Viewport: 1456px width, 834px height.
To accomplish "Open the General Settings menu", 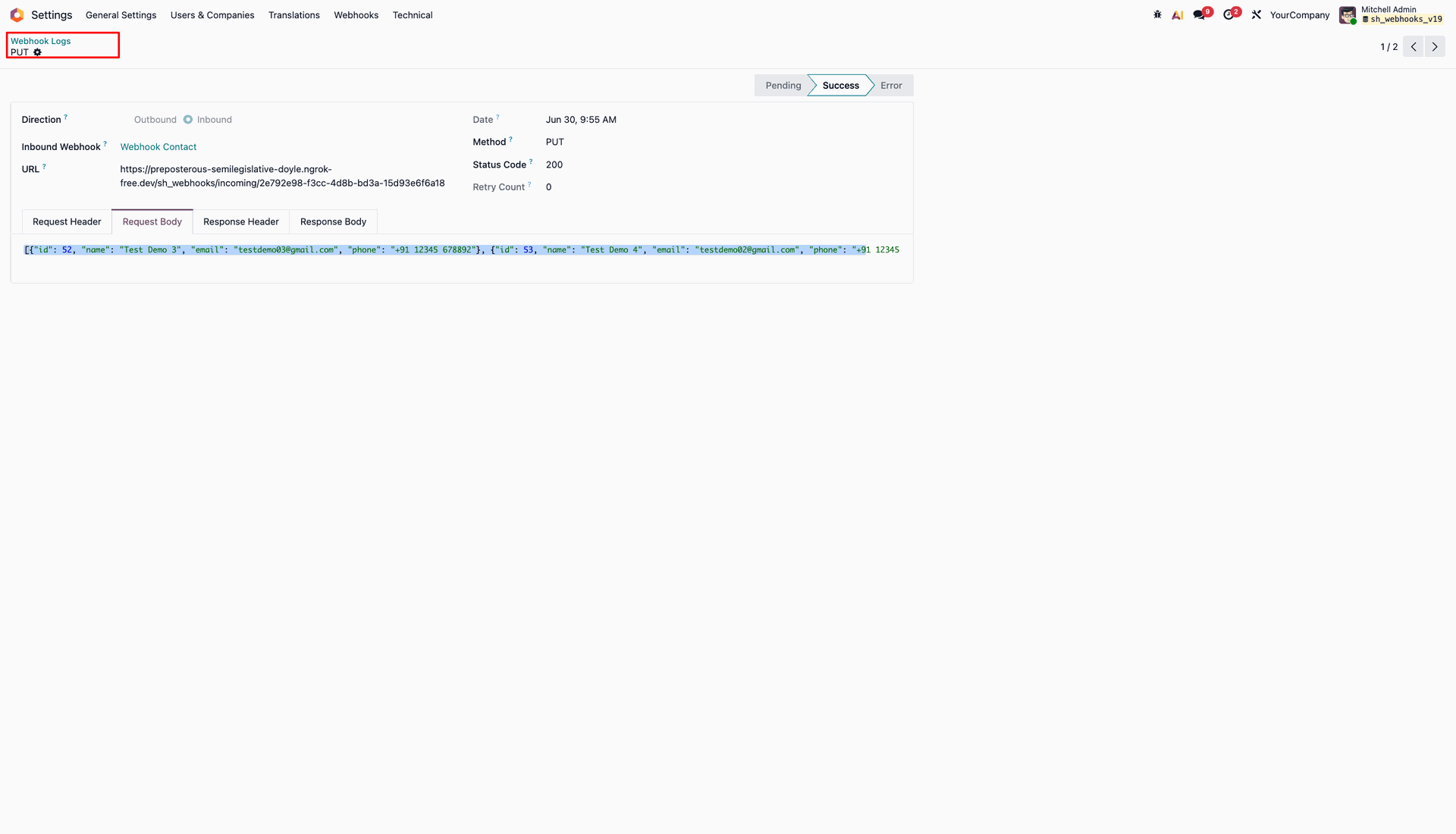I will [x=121, y=15].
